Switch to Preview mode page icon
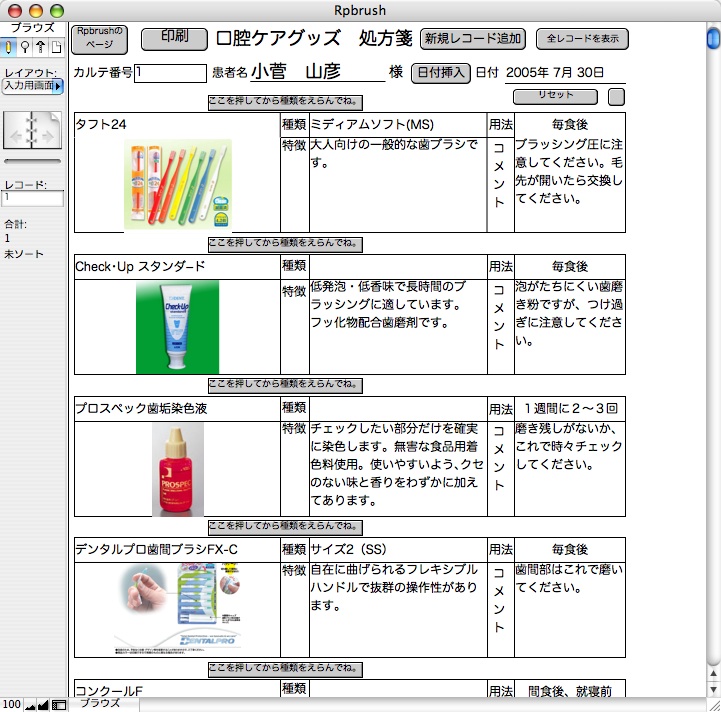The height and width of the screenshot is (712, 721). (56, 47)
